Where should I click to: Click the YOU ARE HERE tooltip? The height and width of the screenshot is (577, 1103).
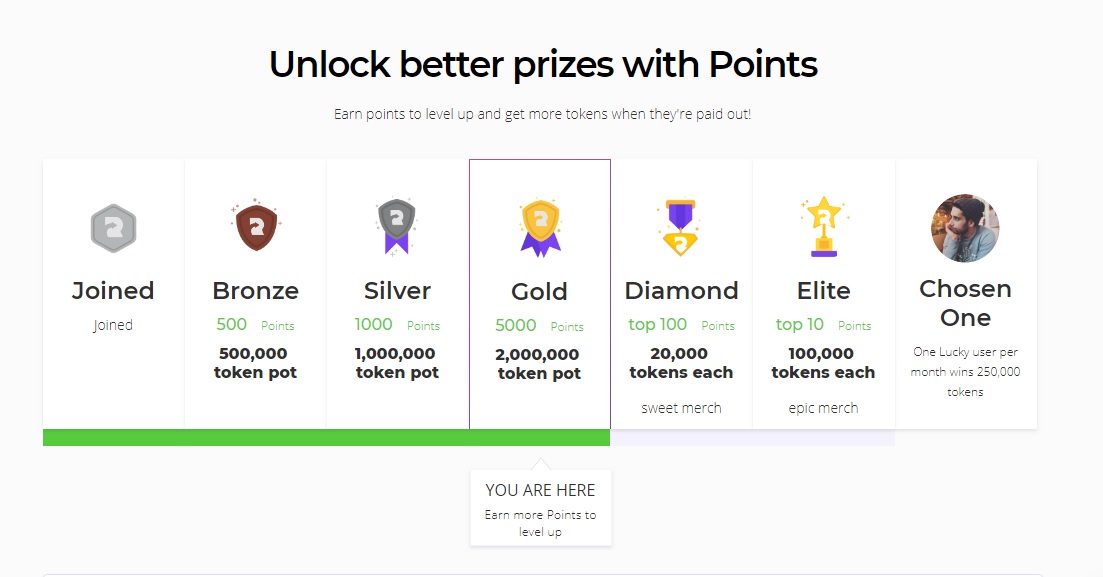(x=540, y=507)
